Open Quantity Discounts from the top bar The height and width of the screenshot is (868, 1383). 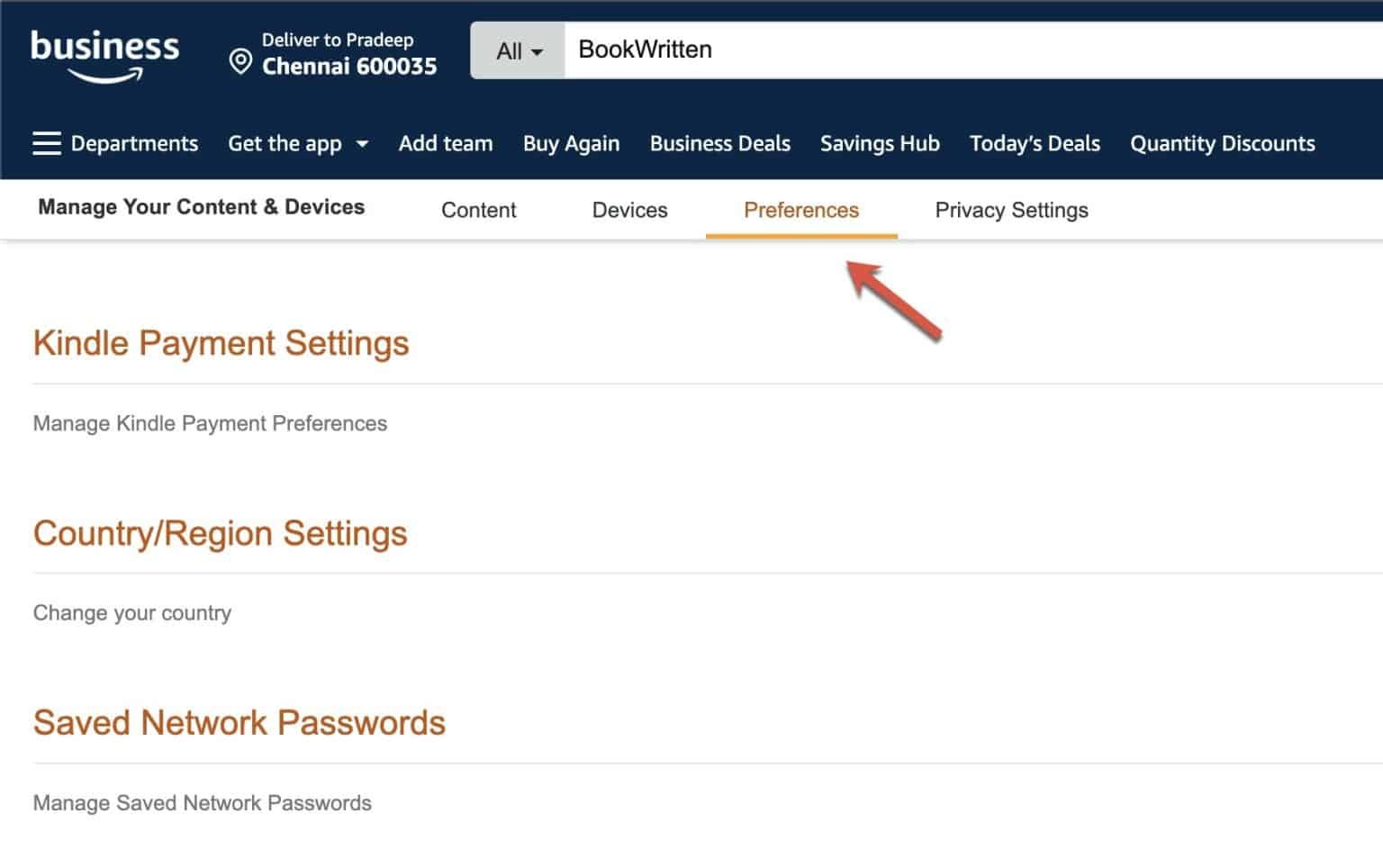1223,143
